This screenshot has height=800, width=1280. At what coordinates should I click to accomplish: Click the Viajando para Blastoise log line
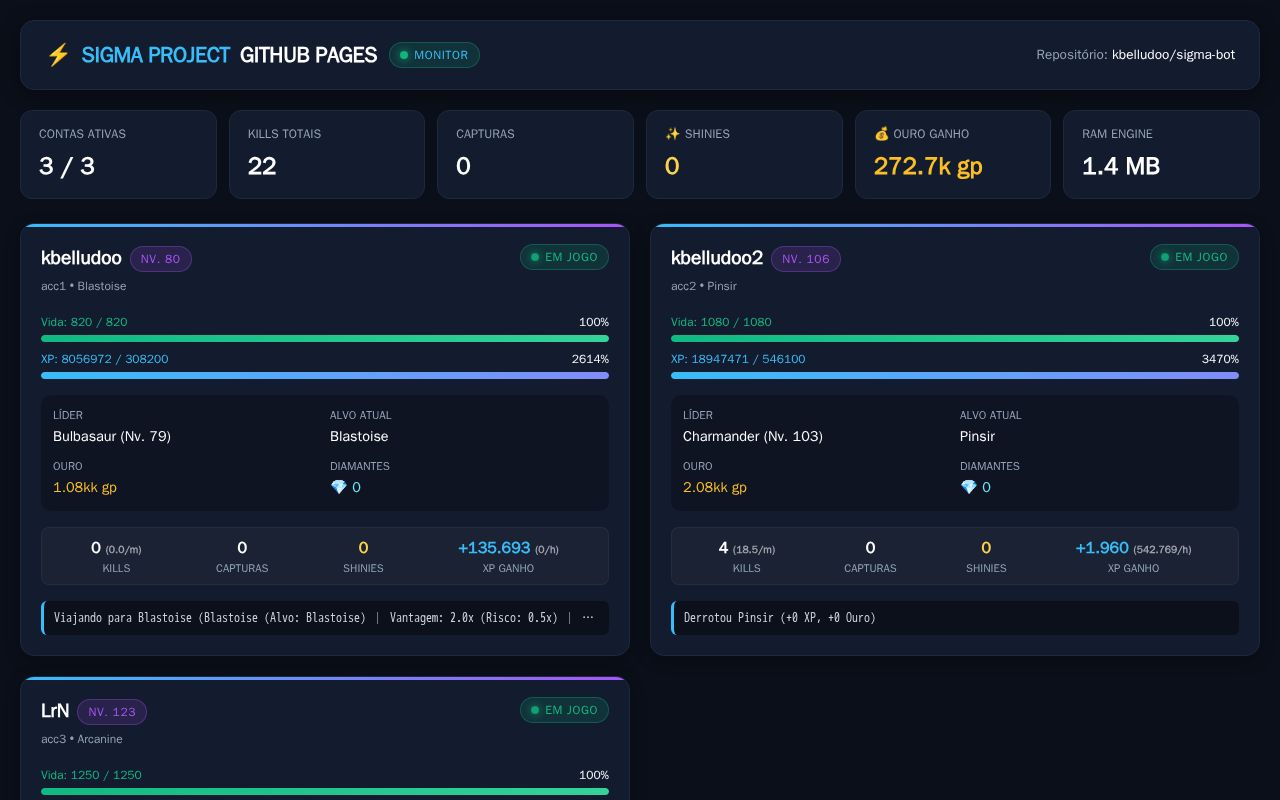click(x=325, y=618)
